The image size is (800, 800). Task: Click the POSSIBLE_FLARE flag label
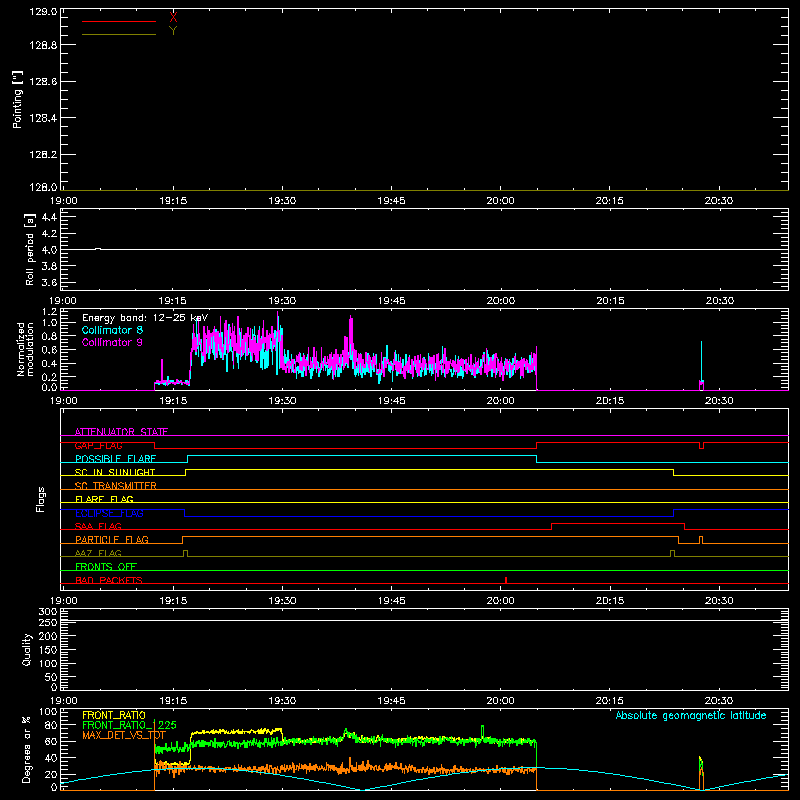115,459
